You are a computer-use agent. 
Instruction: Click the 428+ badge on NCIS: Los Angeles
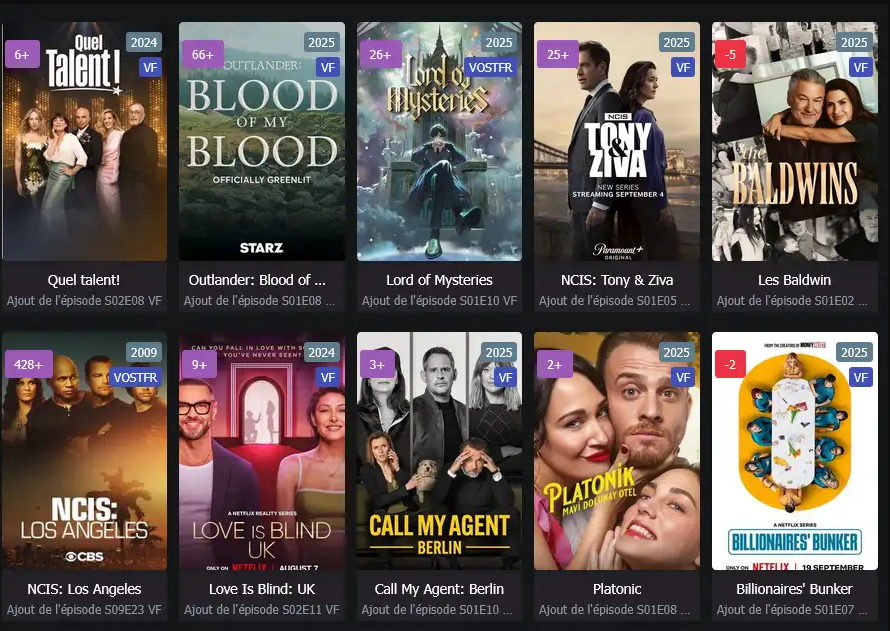[28, 364]
